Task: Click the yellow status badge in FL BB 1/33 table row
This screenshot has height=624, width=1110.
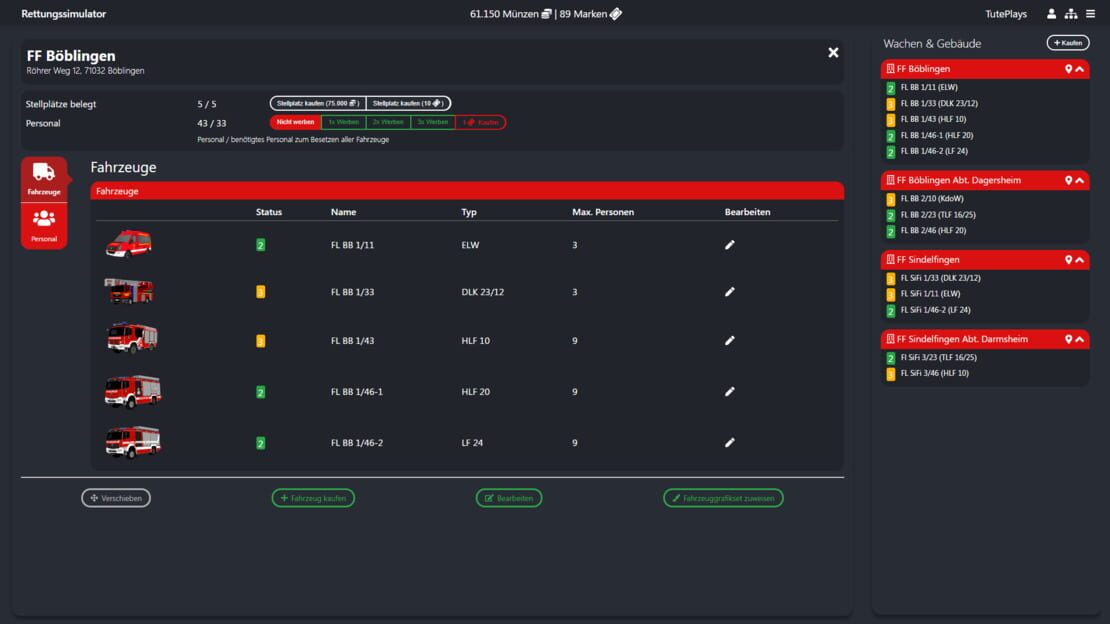Action: click(261, 292)
